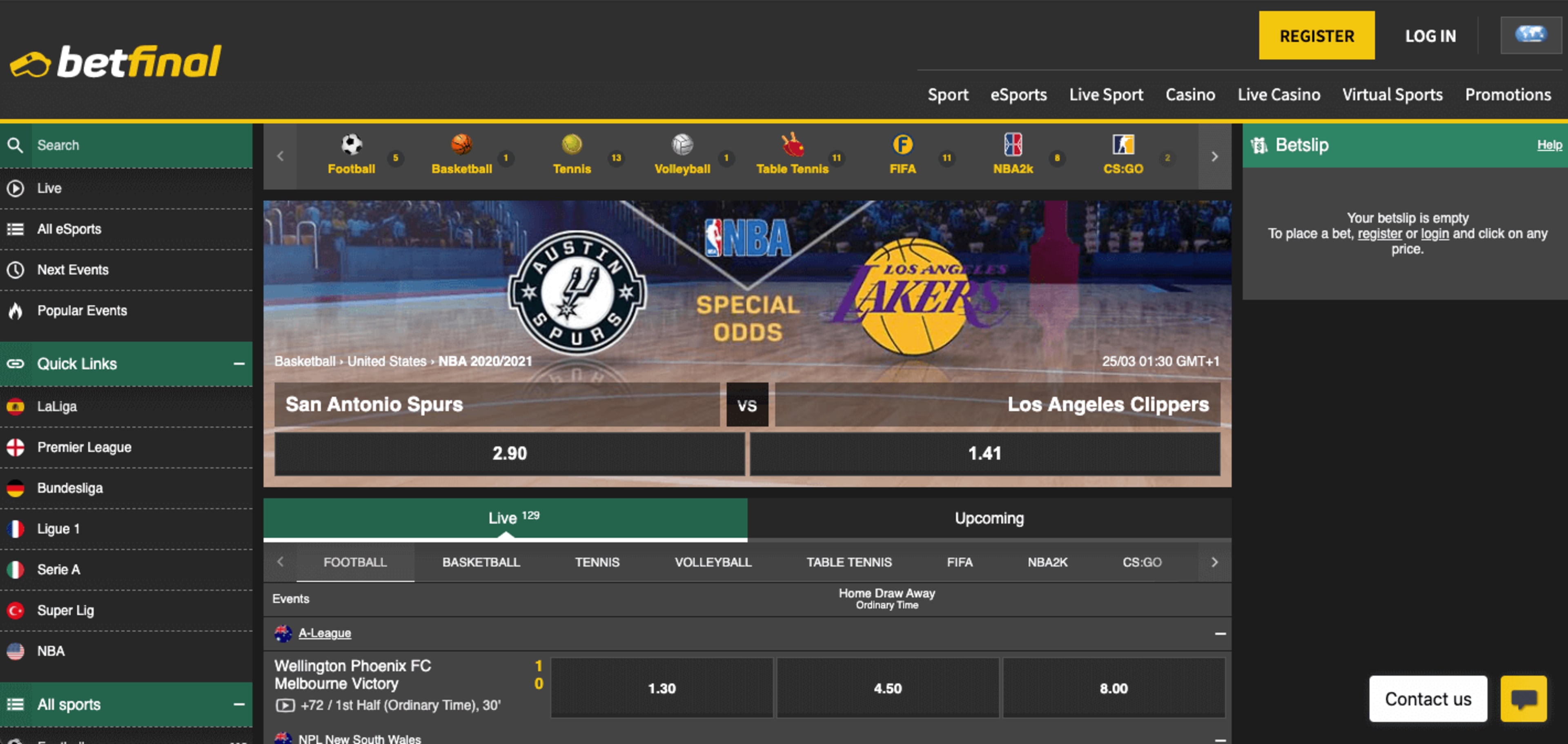Click the Football sport icon in carousel
The width and height of the screenshot is (1568, 744).
point(351,145)
